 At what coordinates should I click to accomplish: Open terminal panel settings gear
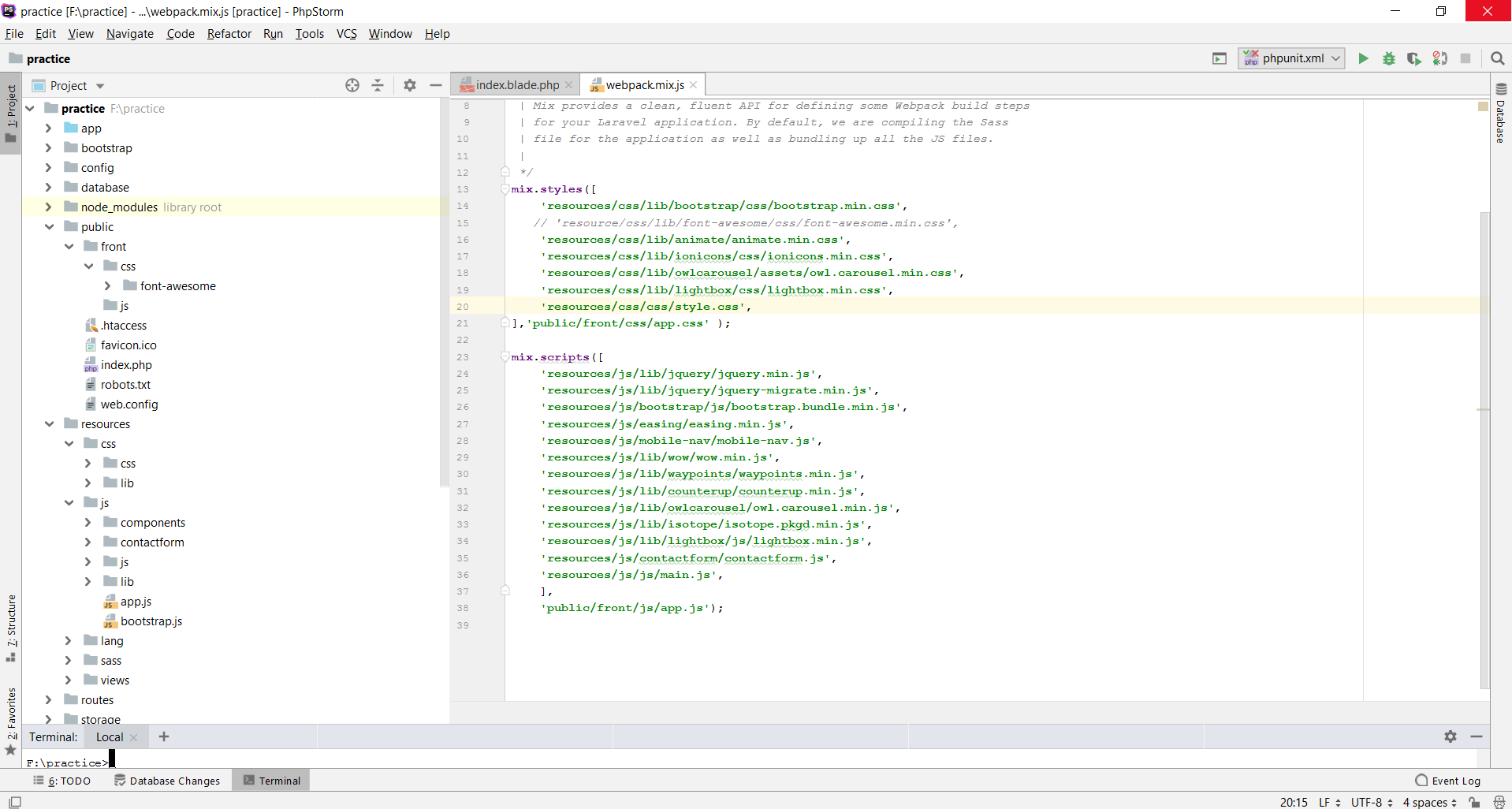tap(1451, 736)
